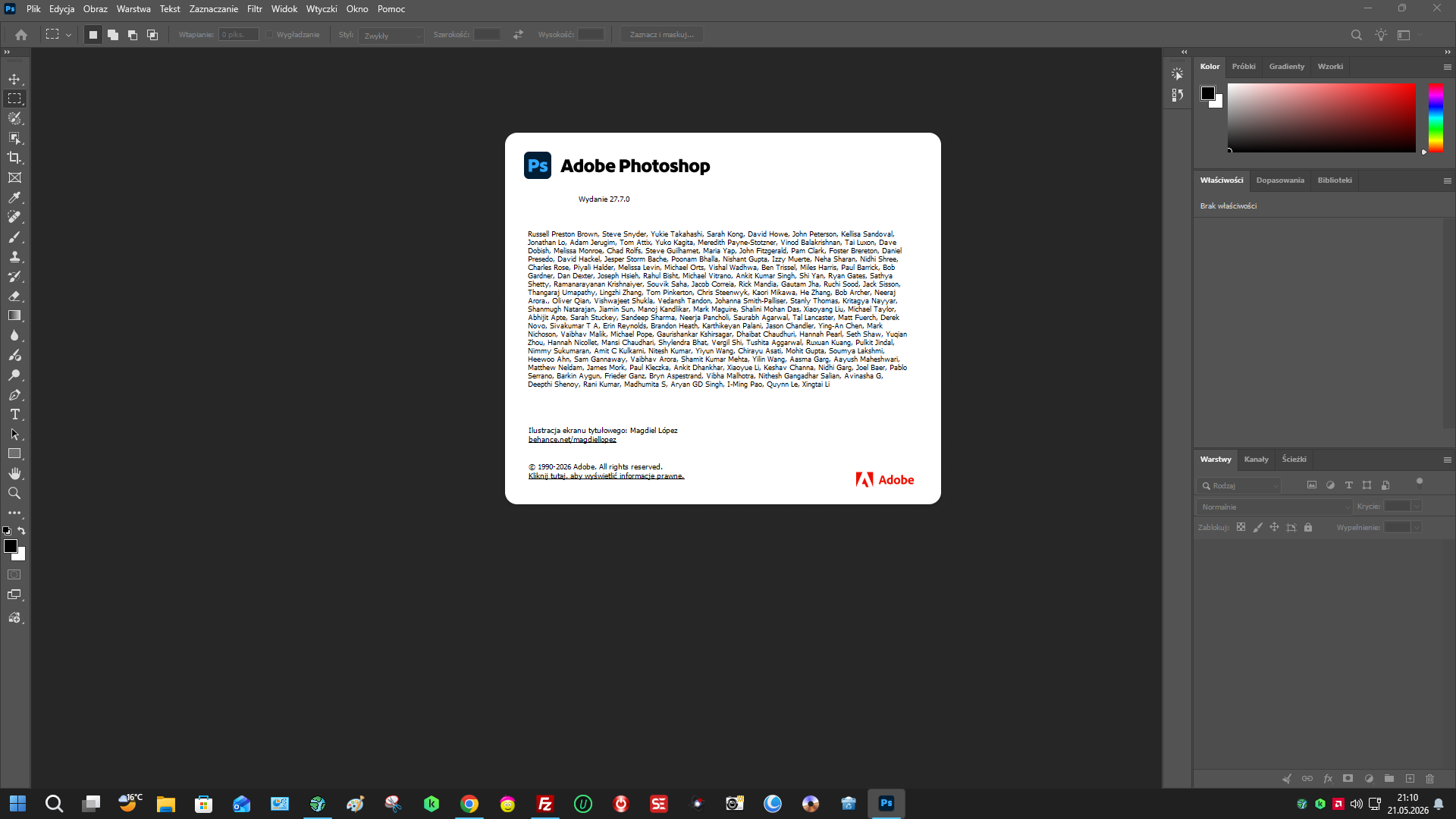Select the Pen tool

point(14,394)
